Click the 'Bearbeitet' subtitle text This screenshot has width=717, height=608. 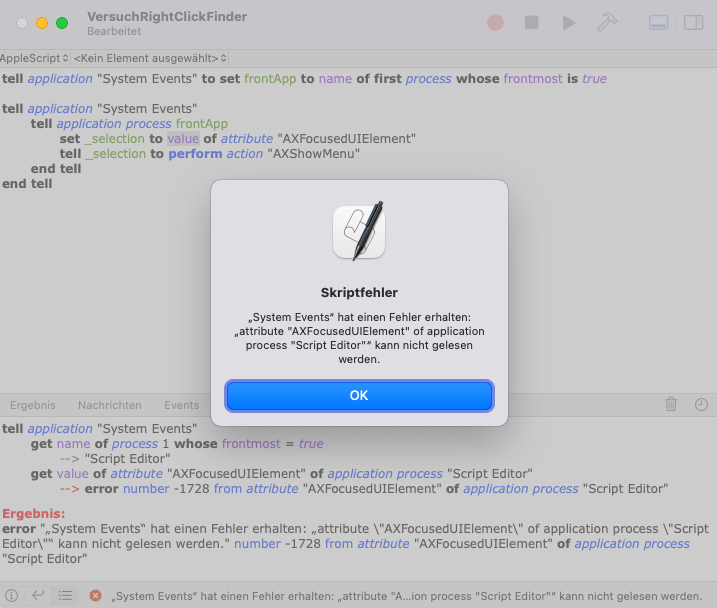click(x=114, y=32)
